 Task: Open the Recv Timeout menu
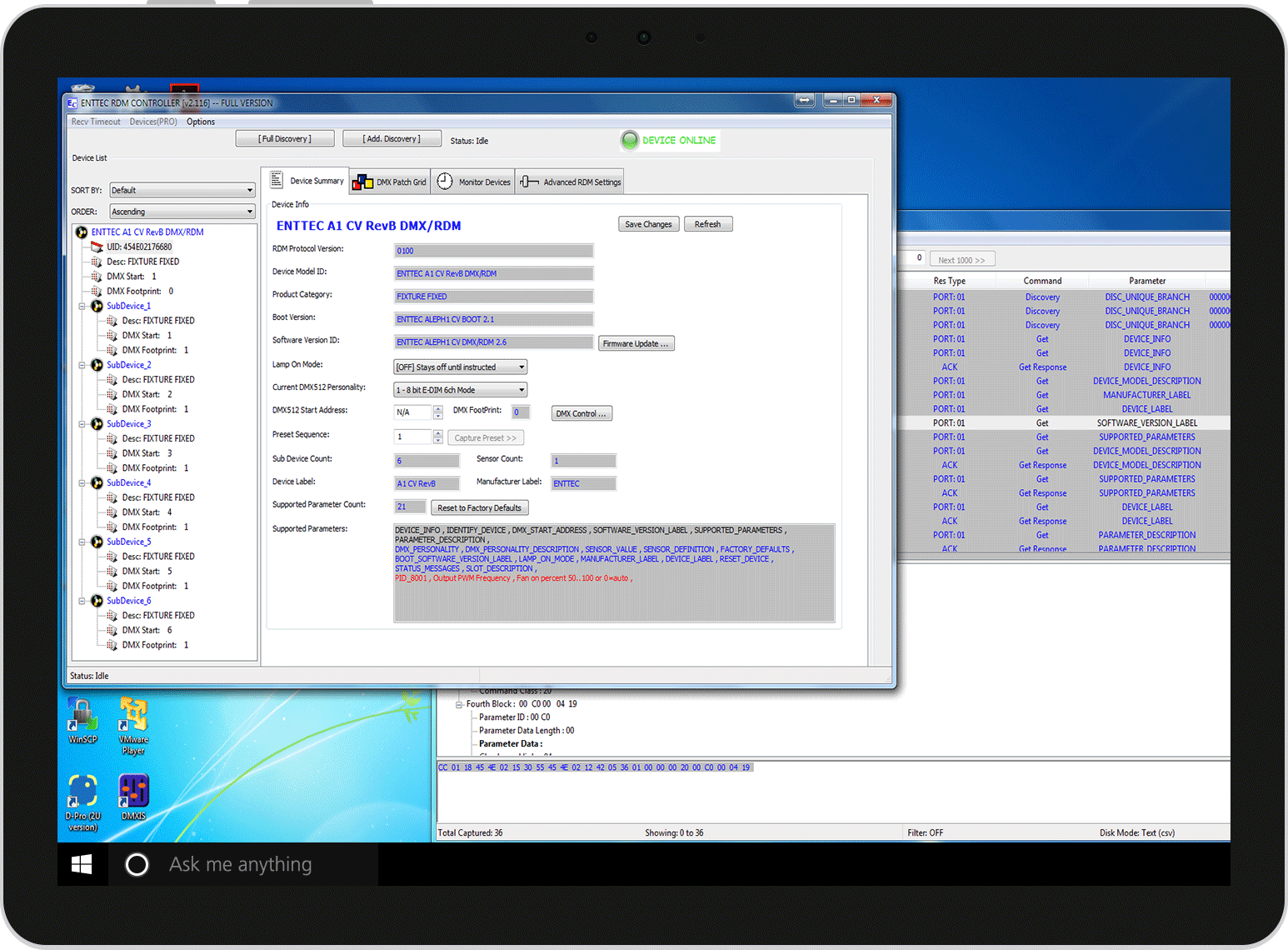[96, 122]
